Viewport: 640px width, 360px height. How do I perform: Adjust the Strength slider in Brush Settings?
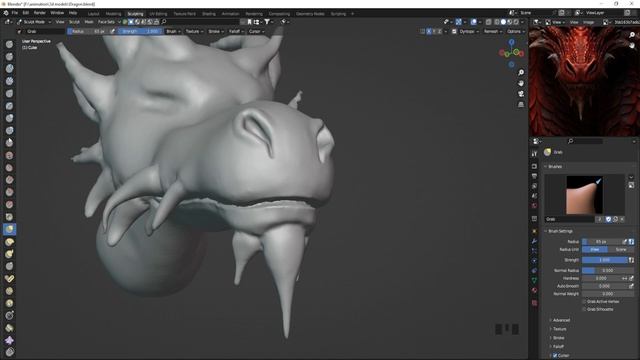pos(605,260)
